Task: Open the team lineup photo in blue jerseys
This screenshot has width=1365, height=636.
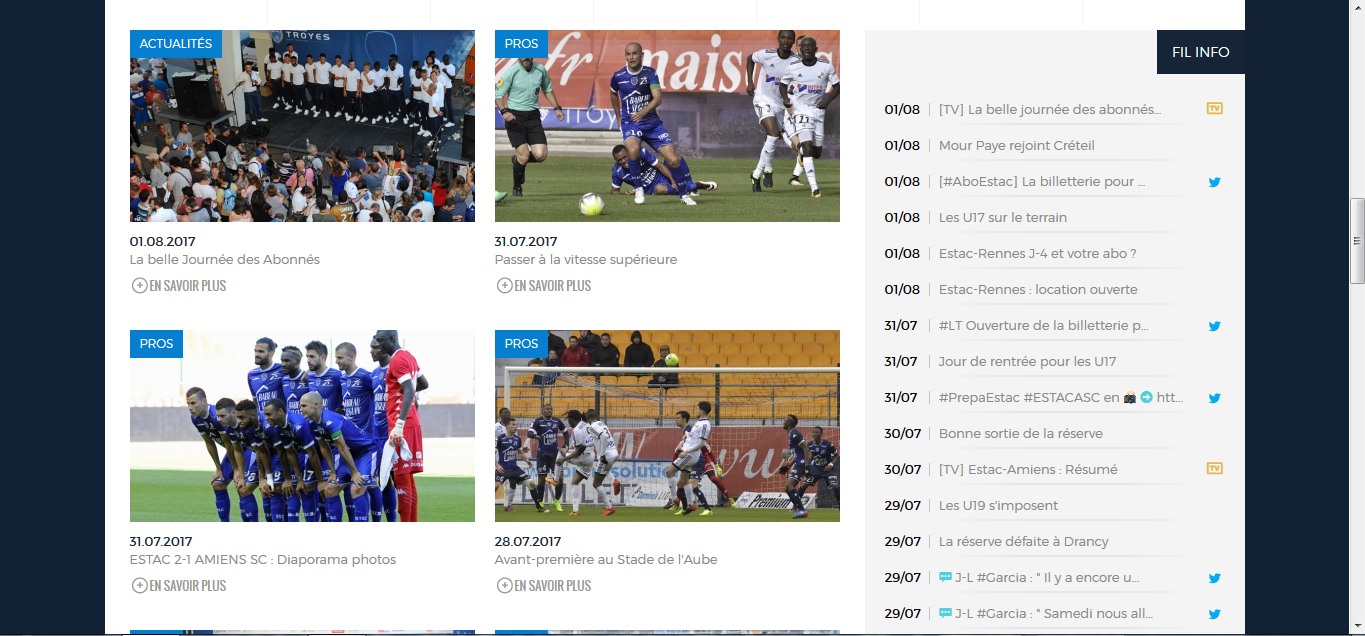Action: [x=302, y=426]
